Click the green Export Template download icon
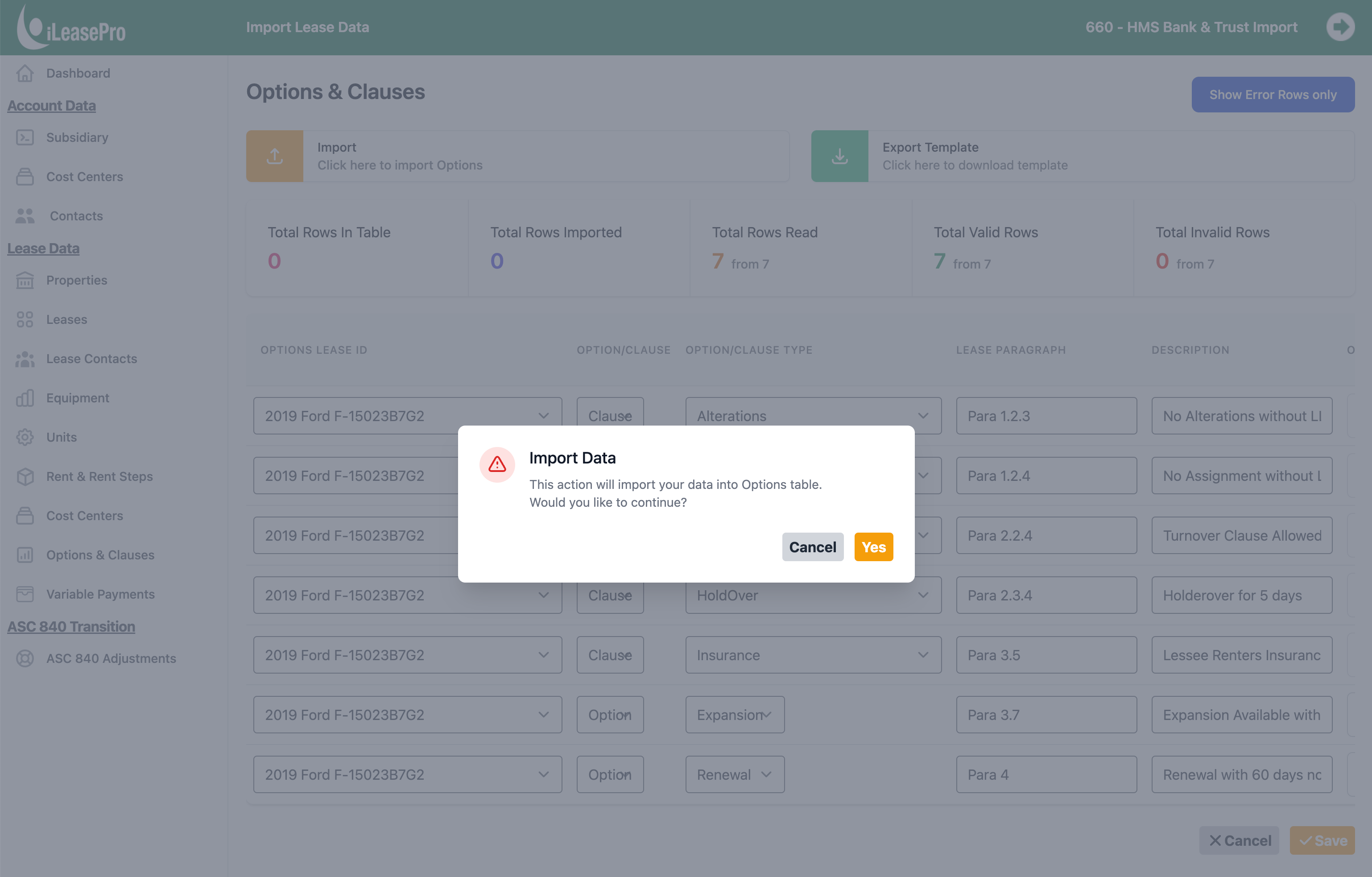The height and width of the screenshot is (877, 1372). click(839, 156)
